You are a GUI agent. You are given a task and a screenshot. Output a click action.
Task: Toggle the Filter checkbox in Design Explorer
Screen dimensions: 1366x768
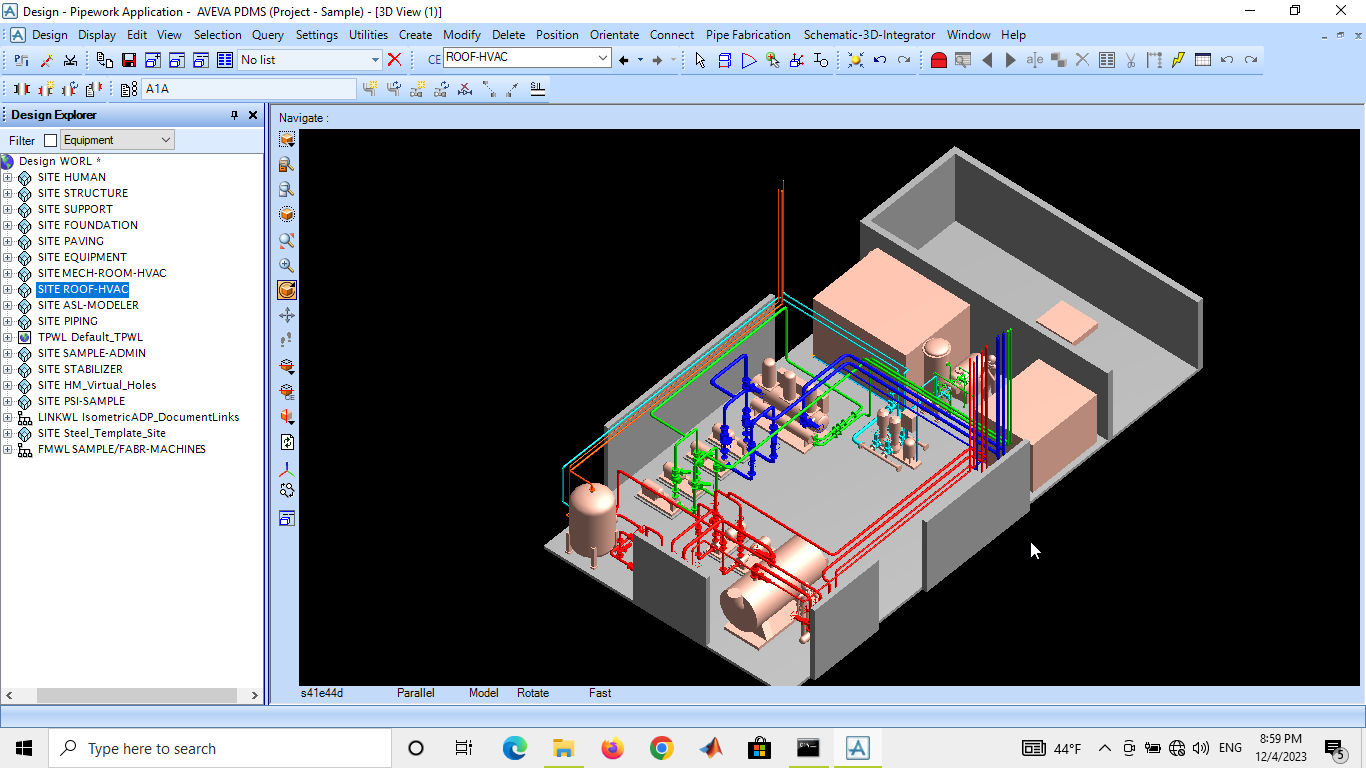pos(51,141)
